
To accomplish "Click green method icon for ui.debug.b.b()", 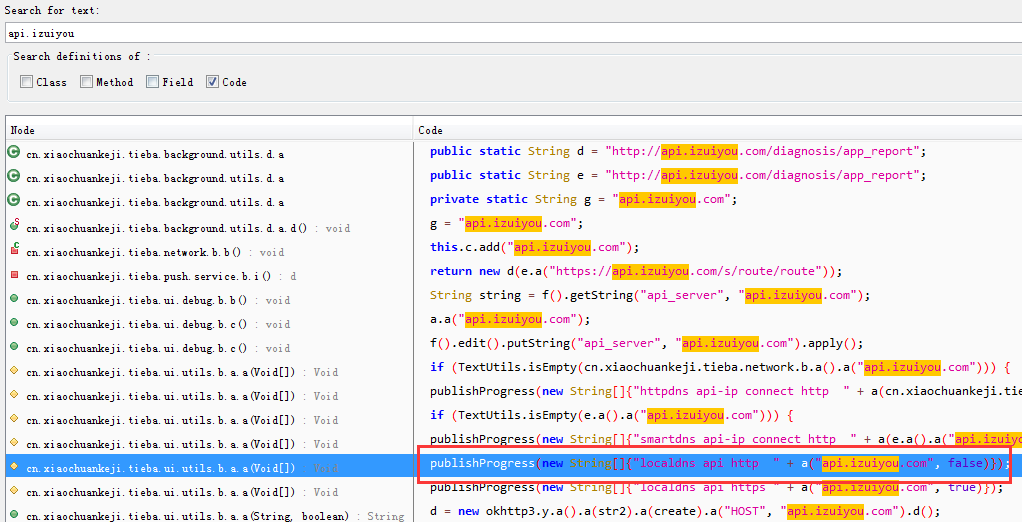I will (x=14, y=298).
